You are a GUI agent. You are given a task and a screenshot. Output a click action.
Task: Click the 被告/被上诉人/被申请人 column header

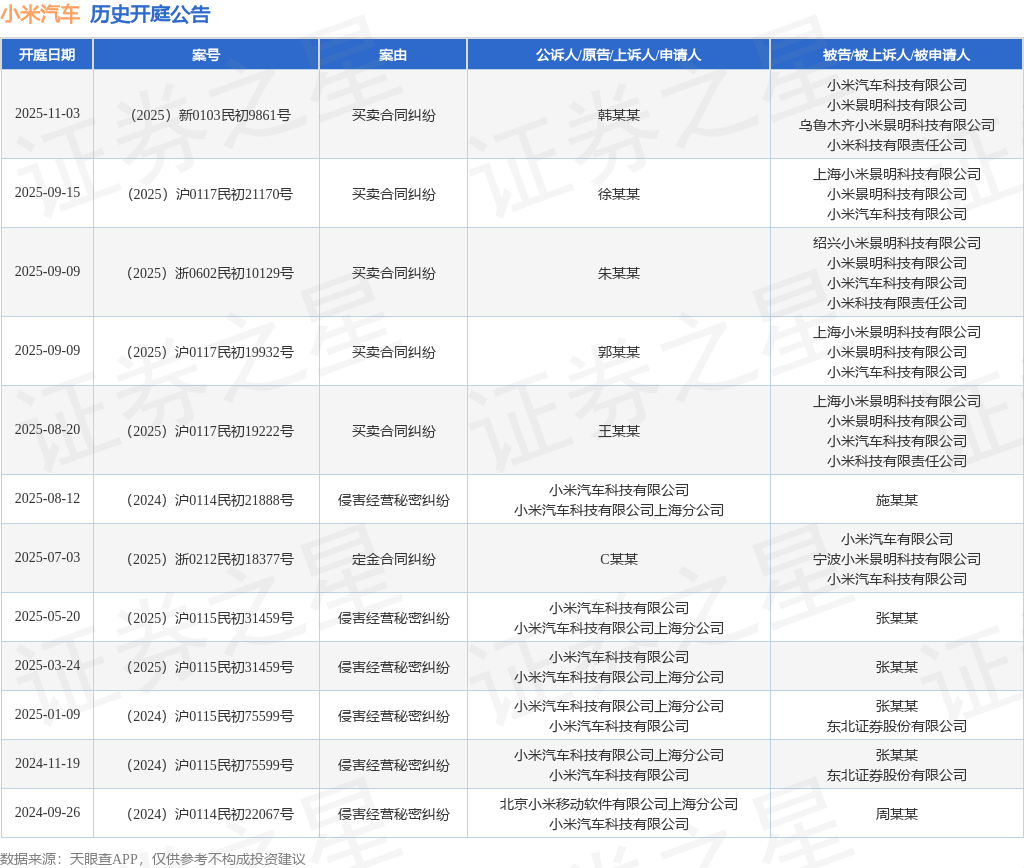pos(897,55)
